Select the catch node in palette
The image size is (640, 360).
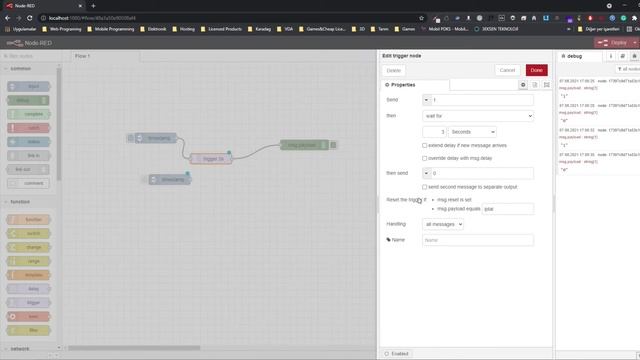pos(29,128)
